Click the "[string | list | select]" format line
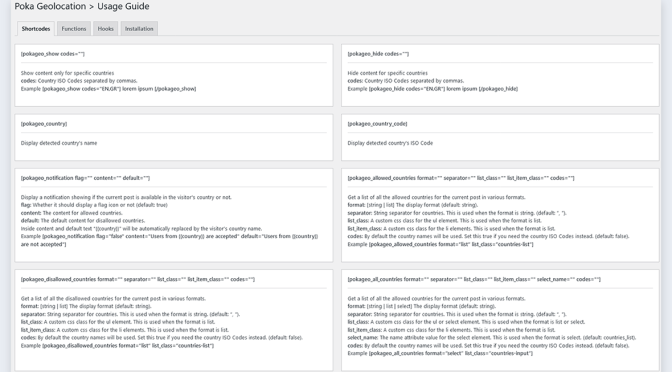 (421, 306)
